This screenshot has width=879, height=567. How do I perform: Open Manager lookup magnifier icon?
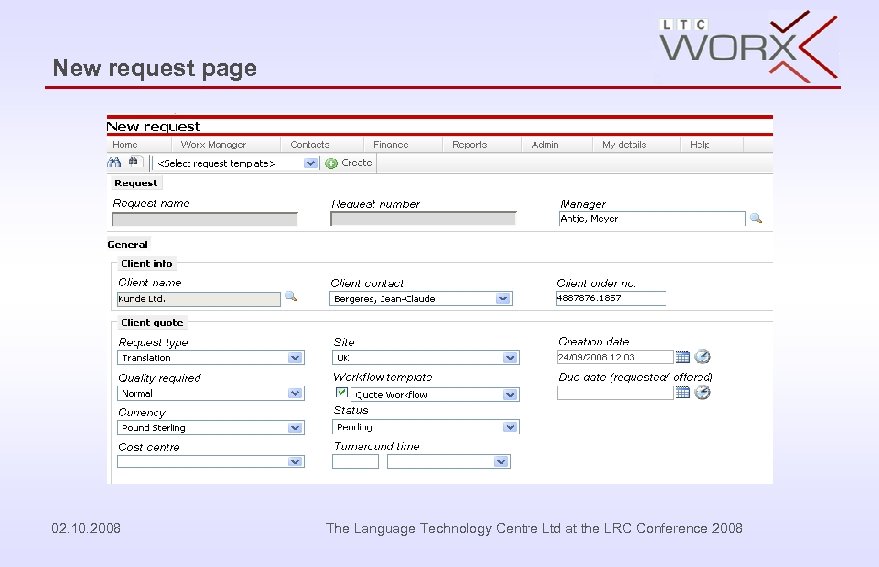756,218
